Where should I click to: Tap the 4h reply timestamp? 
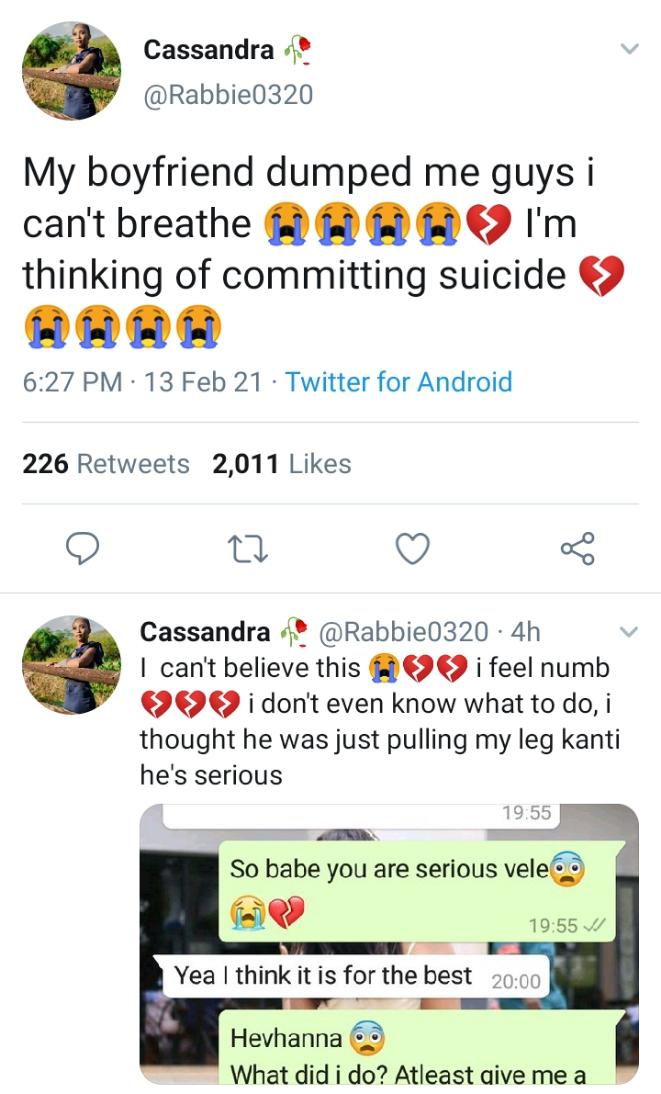[x=525, y=632]
